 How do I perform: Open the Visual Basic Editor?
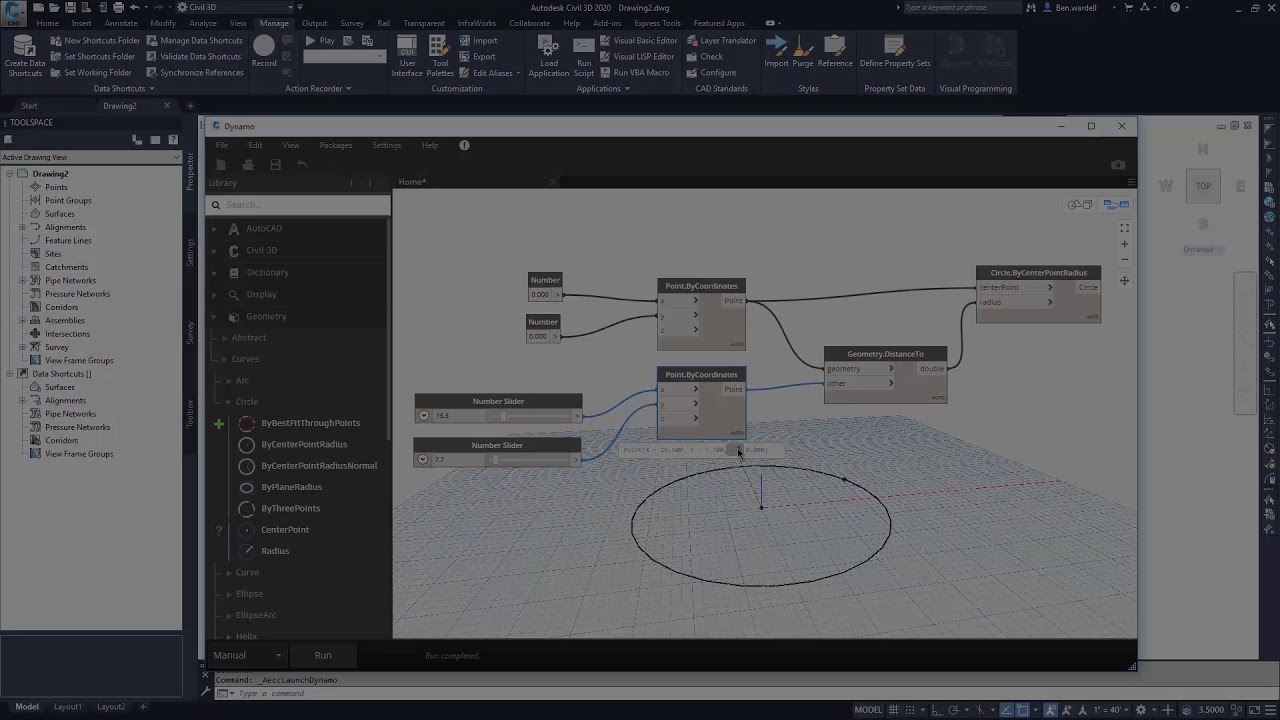(638, 41)
